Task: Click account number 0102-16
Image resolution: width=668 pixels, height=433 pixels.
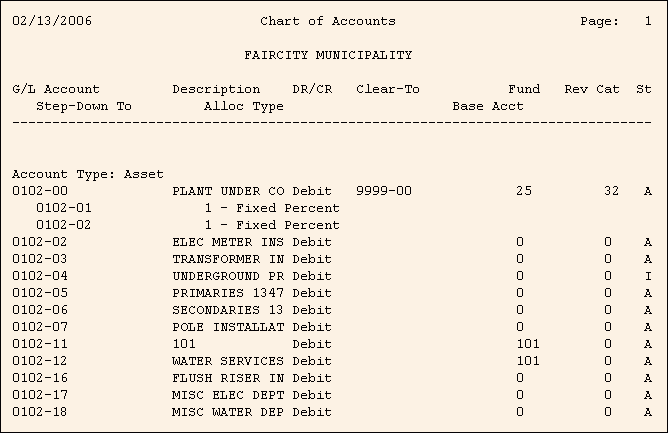Action: point(40,378)
